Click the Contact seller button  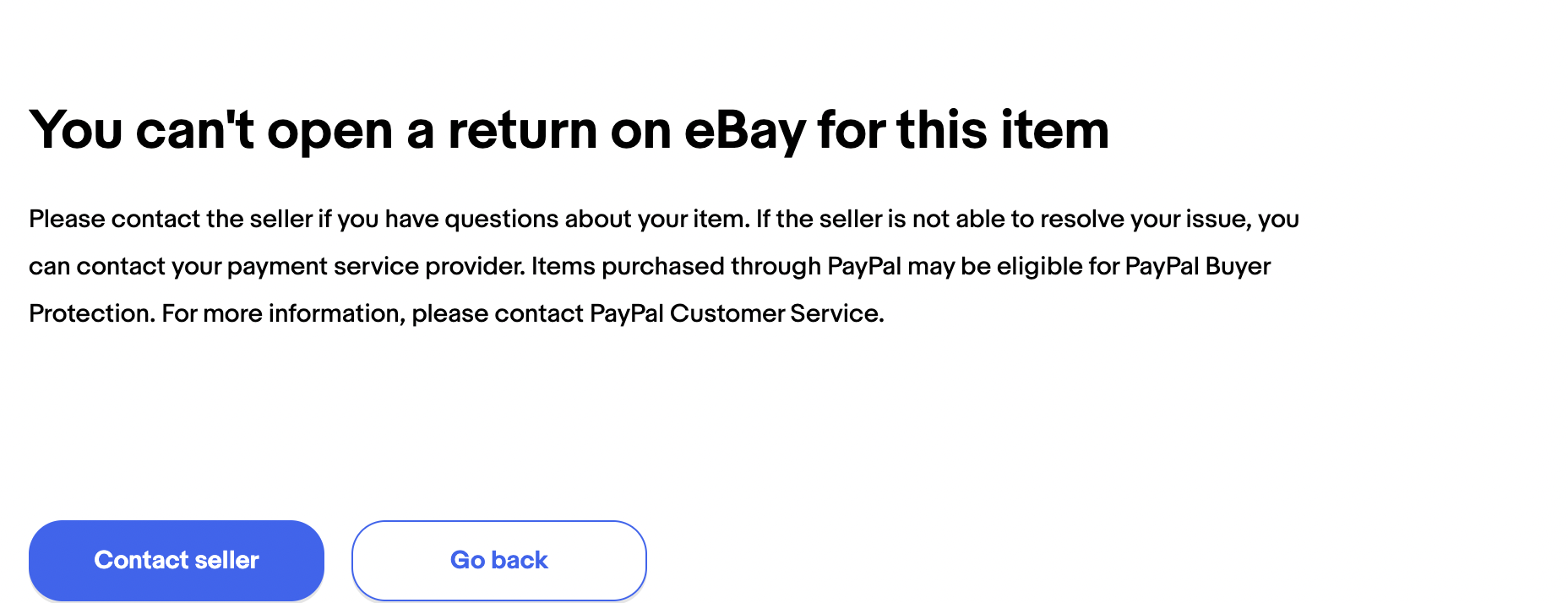[x=177, y=560]
